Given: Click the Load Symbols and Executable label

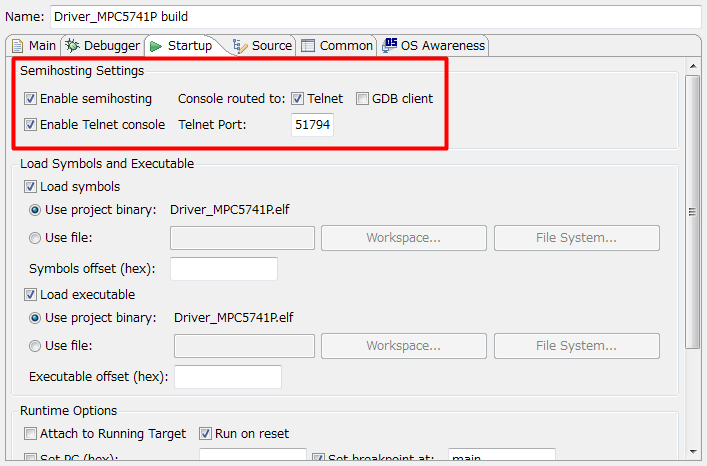Looking at the screenshot, I should (x=107, y=164).
